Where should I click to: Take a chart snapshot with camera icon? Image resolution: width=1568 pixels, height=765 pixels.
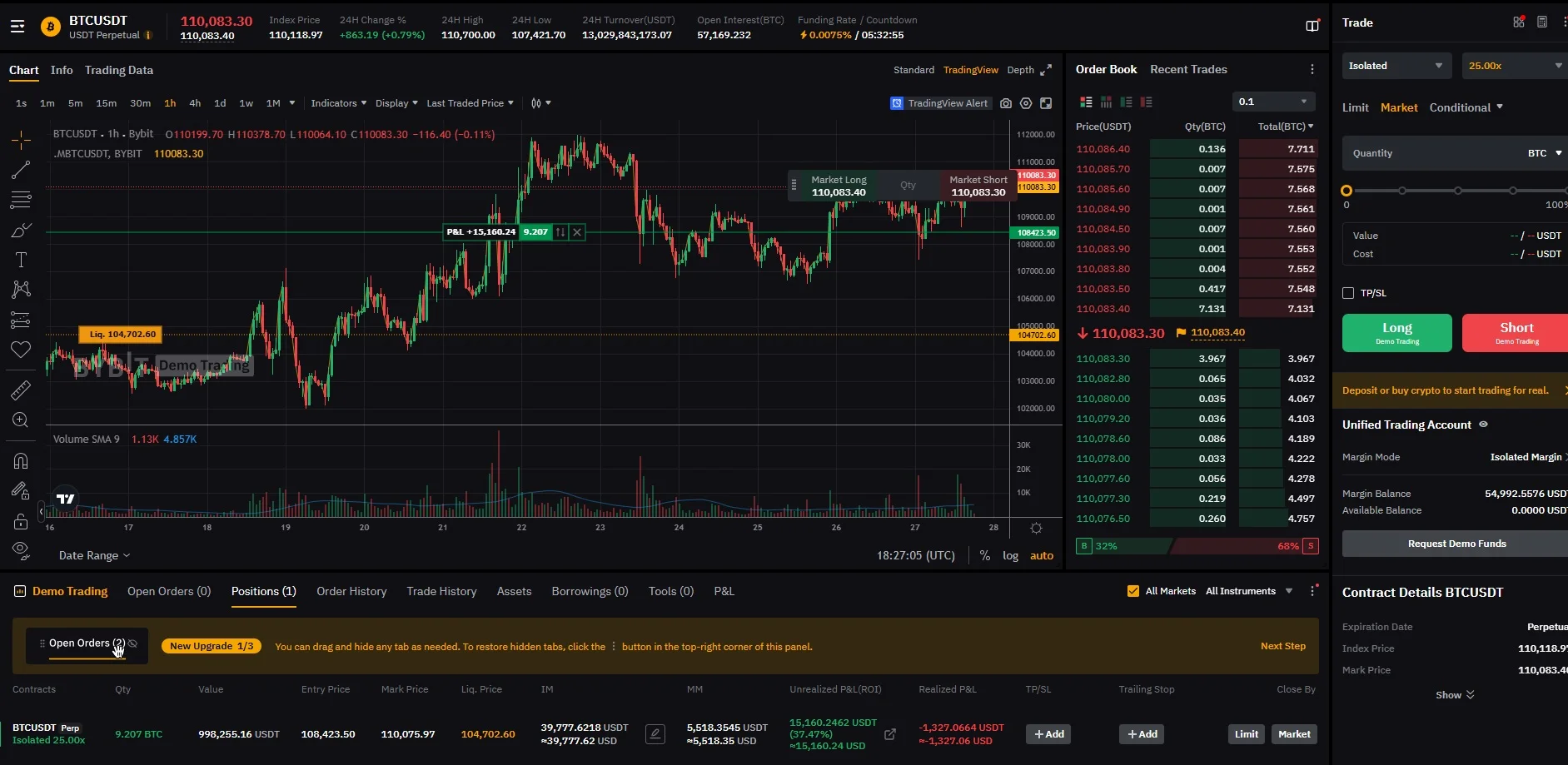coord(1006,103)
